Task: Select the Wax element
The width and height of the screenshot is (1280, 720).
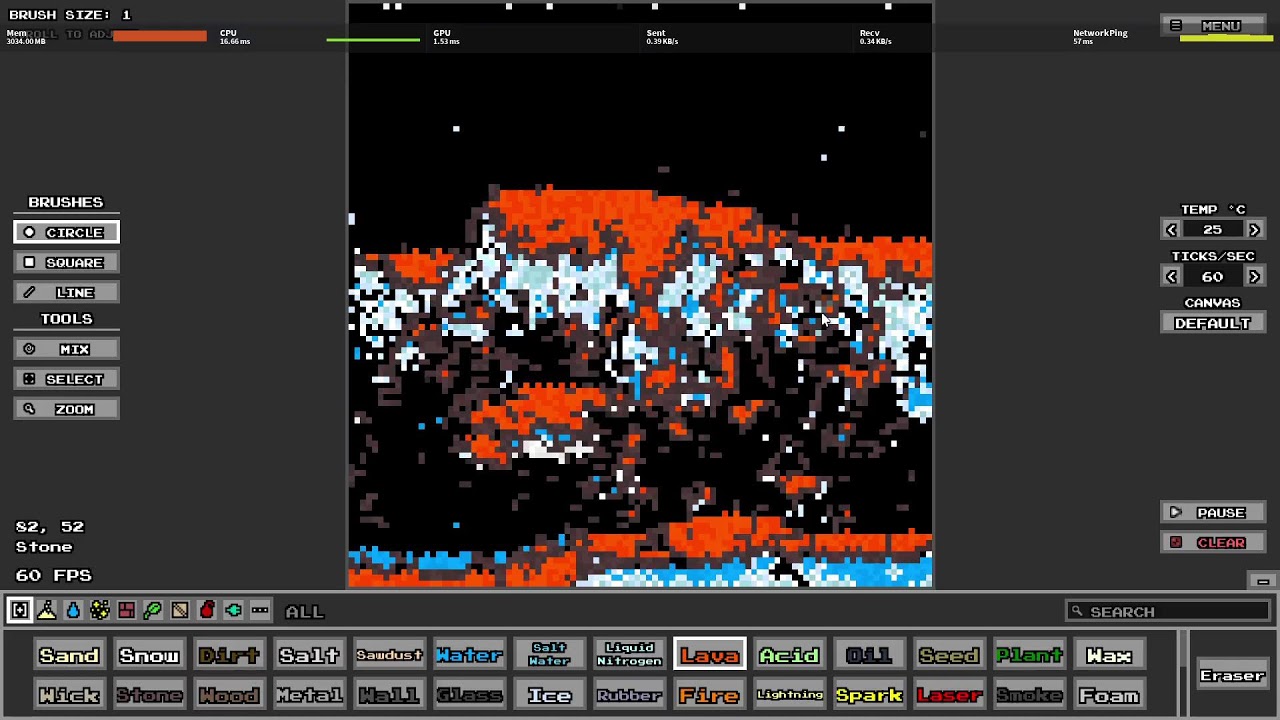Action: pos(1109,655)
